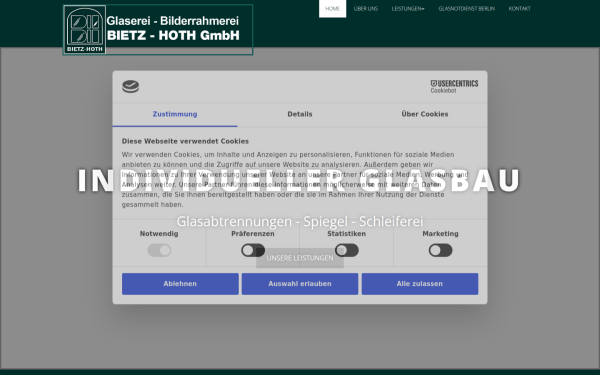Click the 'Diese Webseite verwendet Cookies' heading

[x=185, y=141]
